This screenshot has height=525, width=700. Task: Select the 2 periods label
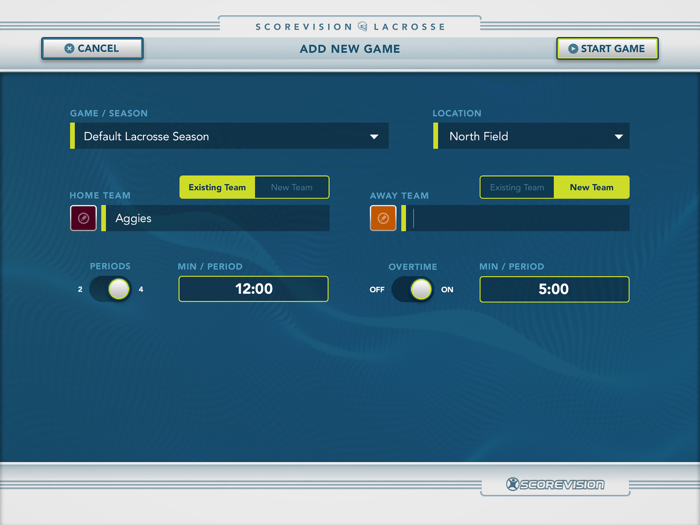click(x=80, y=289)
